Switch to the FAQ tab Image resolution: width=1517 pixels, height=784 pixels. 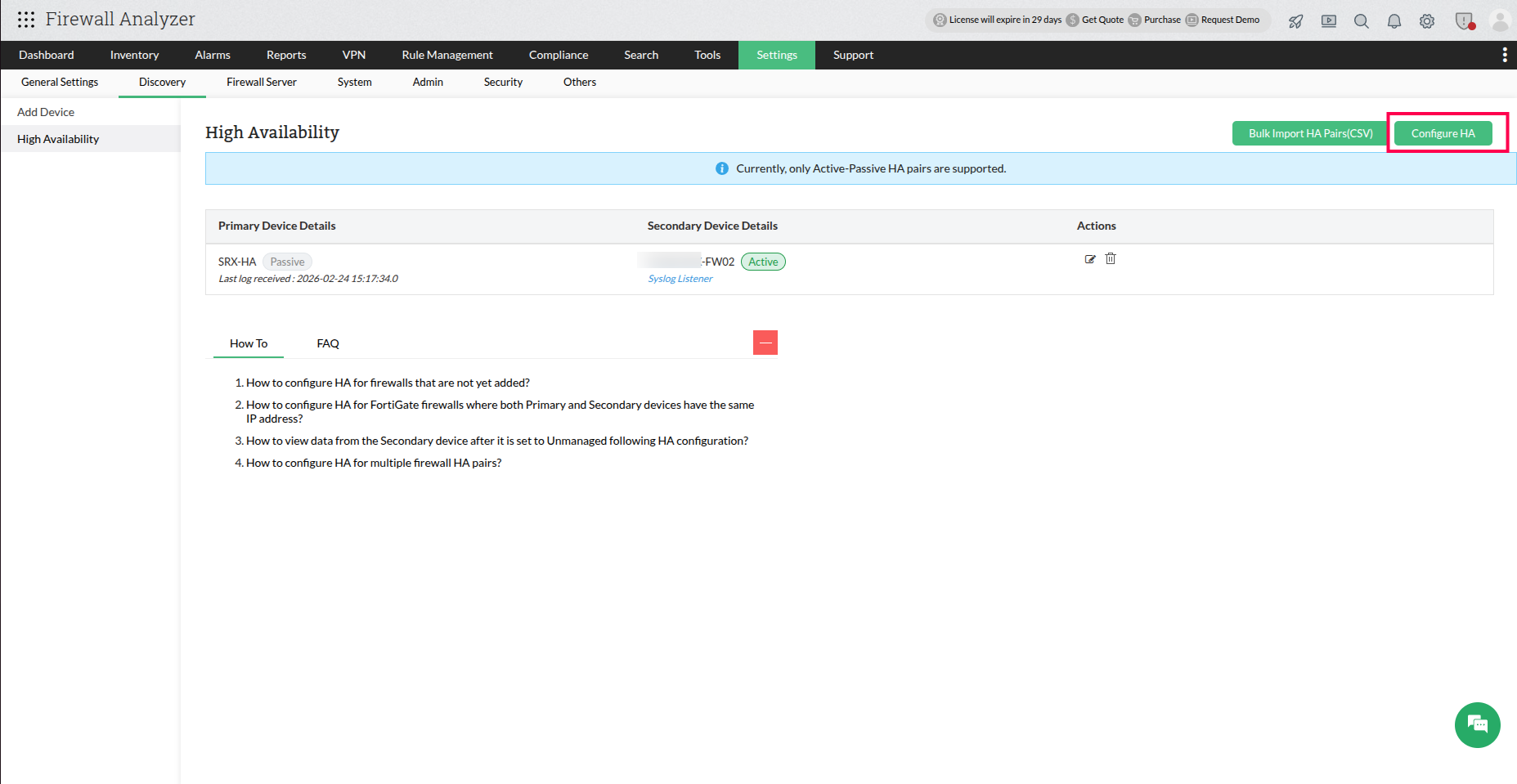pyautogui.click(x=327, y=343)
